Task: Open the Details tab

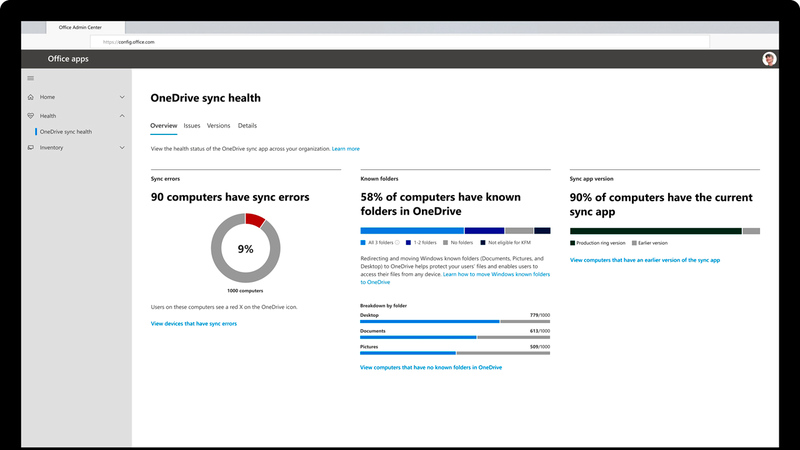Action: [x=247, y=126]
